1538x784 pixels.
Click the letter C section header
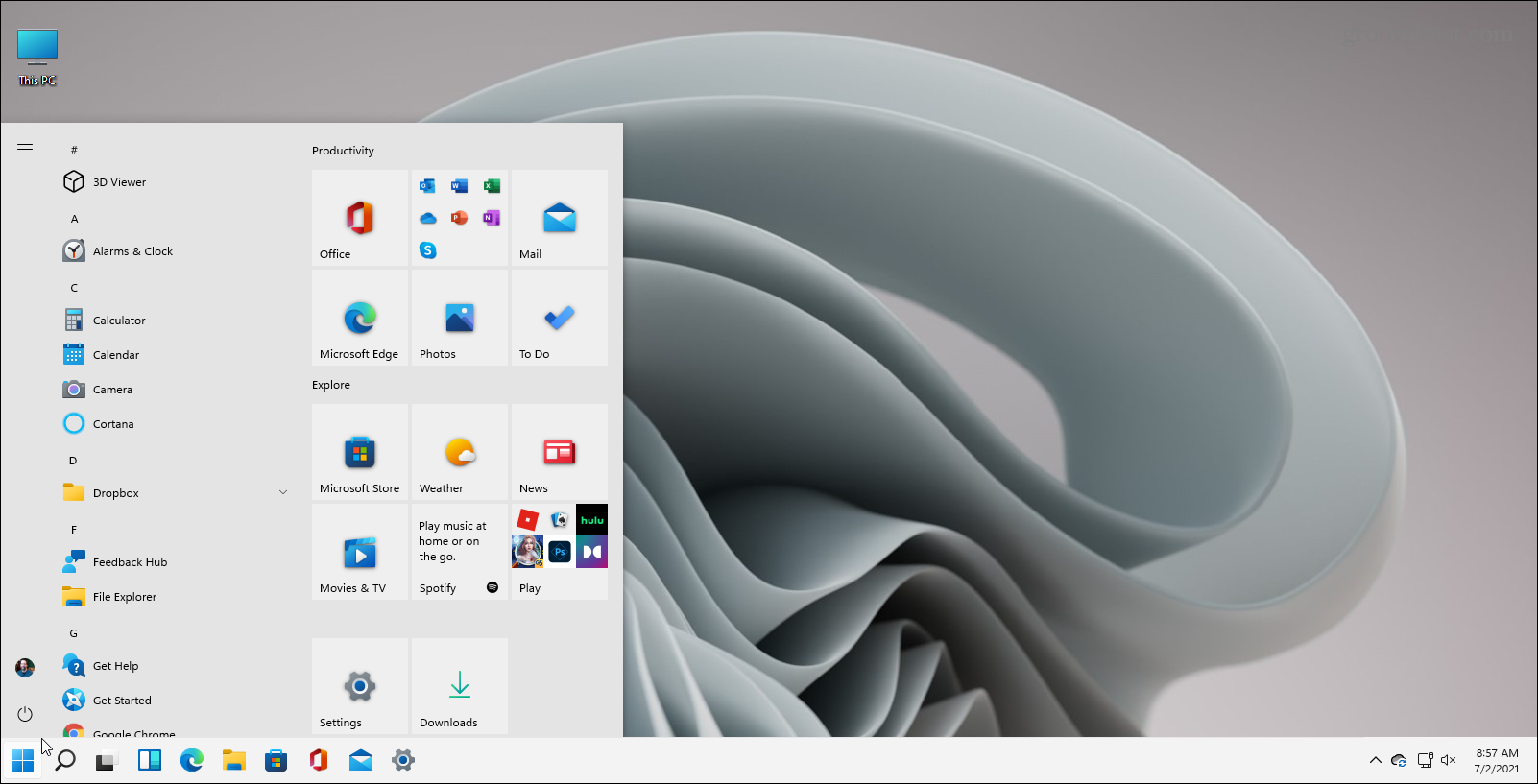(x=74, y=288)
